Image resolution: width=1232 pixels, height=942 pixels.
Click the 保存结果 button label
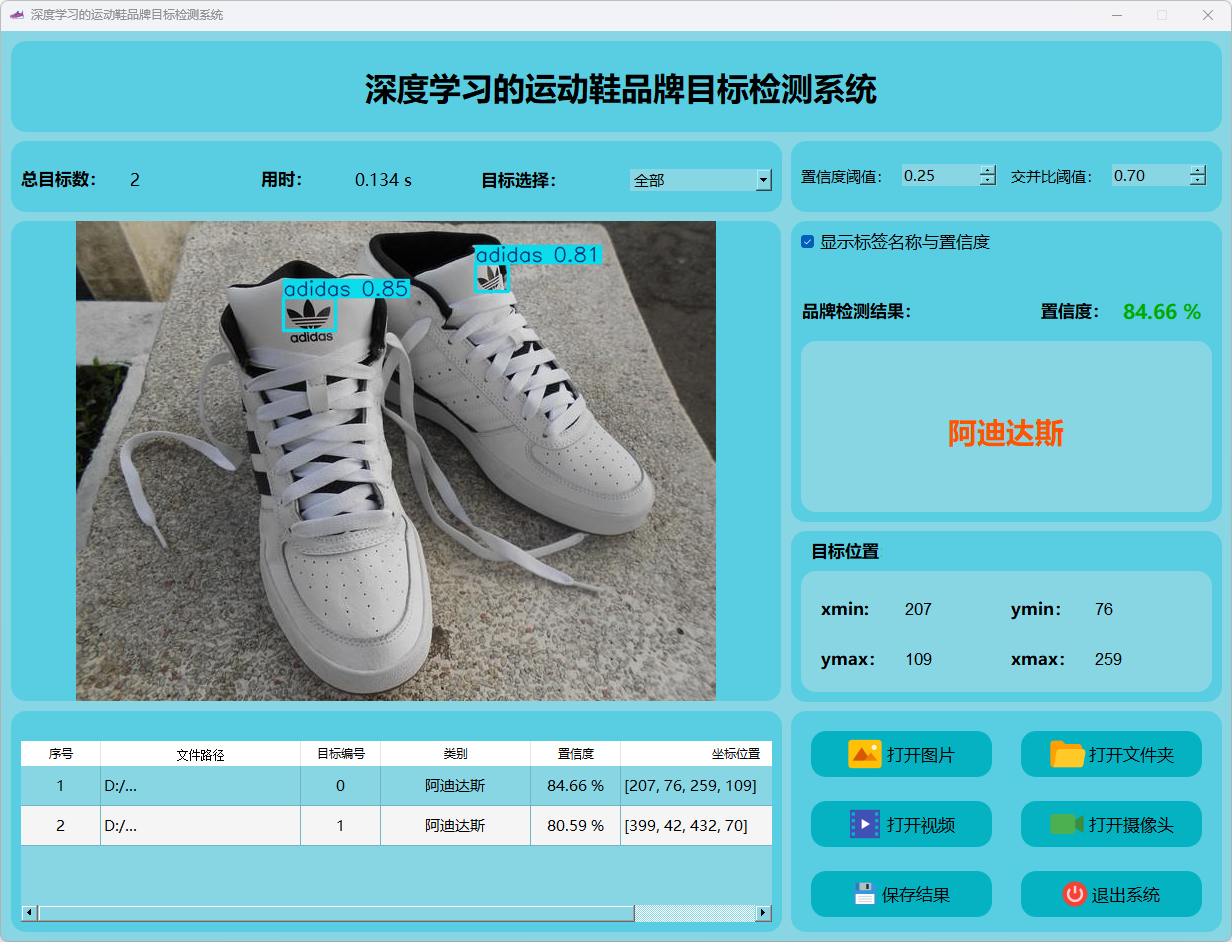[x=916, y=895]
